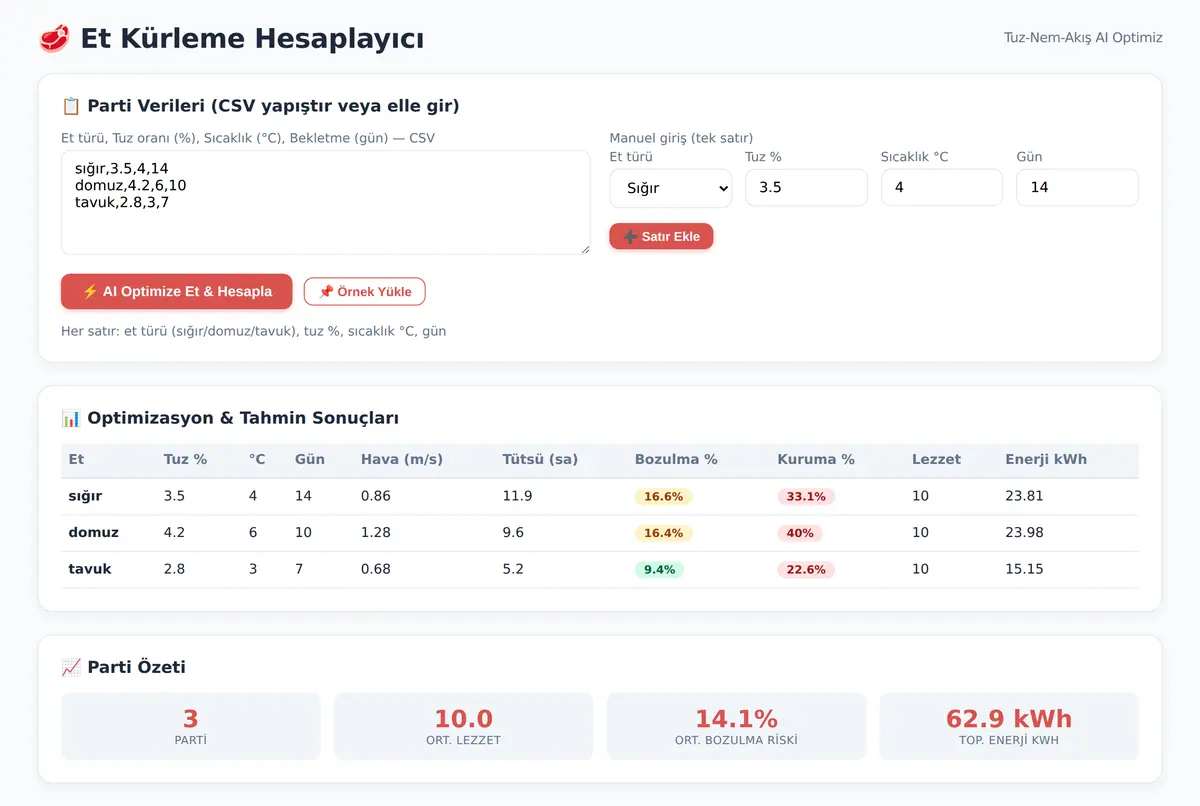Click energy value 23.81
Viewport: 1200px width, 806px height.
(x=1024, y=496)
